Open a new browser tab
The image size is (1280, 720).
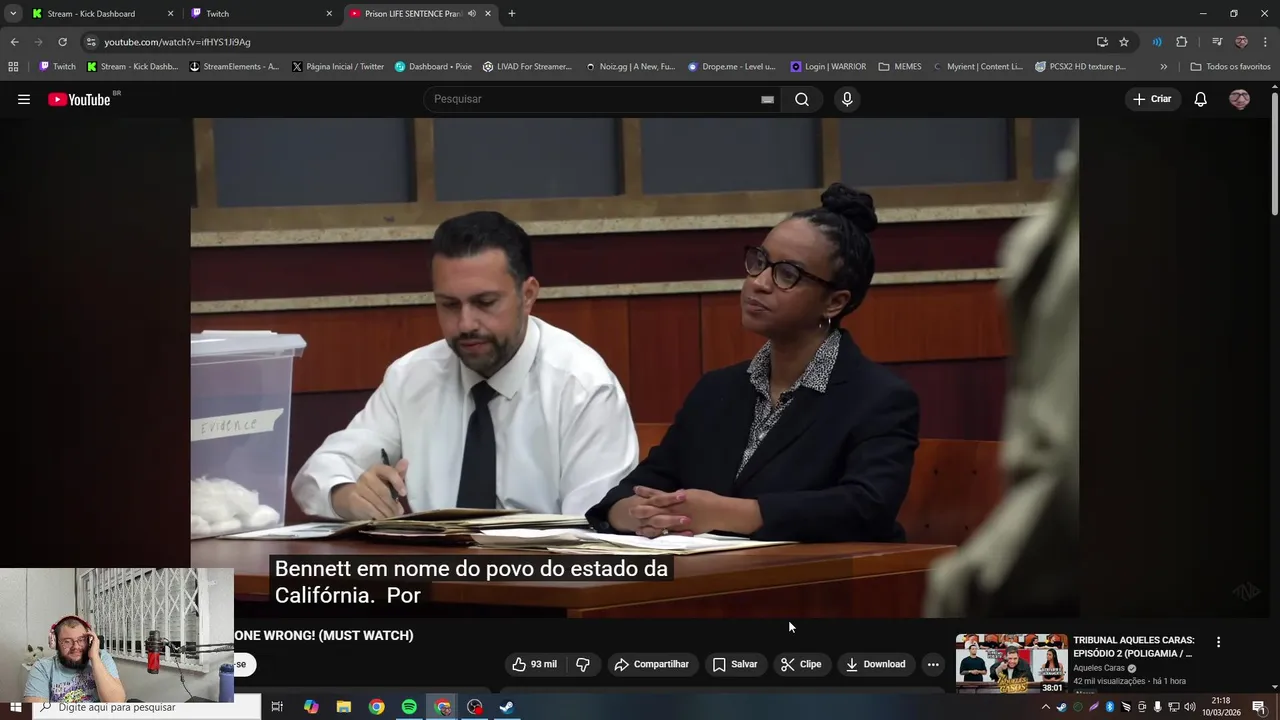coord(512,14)
